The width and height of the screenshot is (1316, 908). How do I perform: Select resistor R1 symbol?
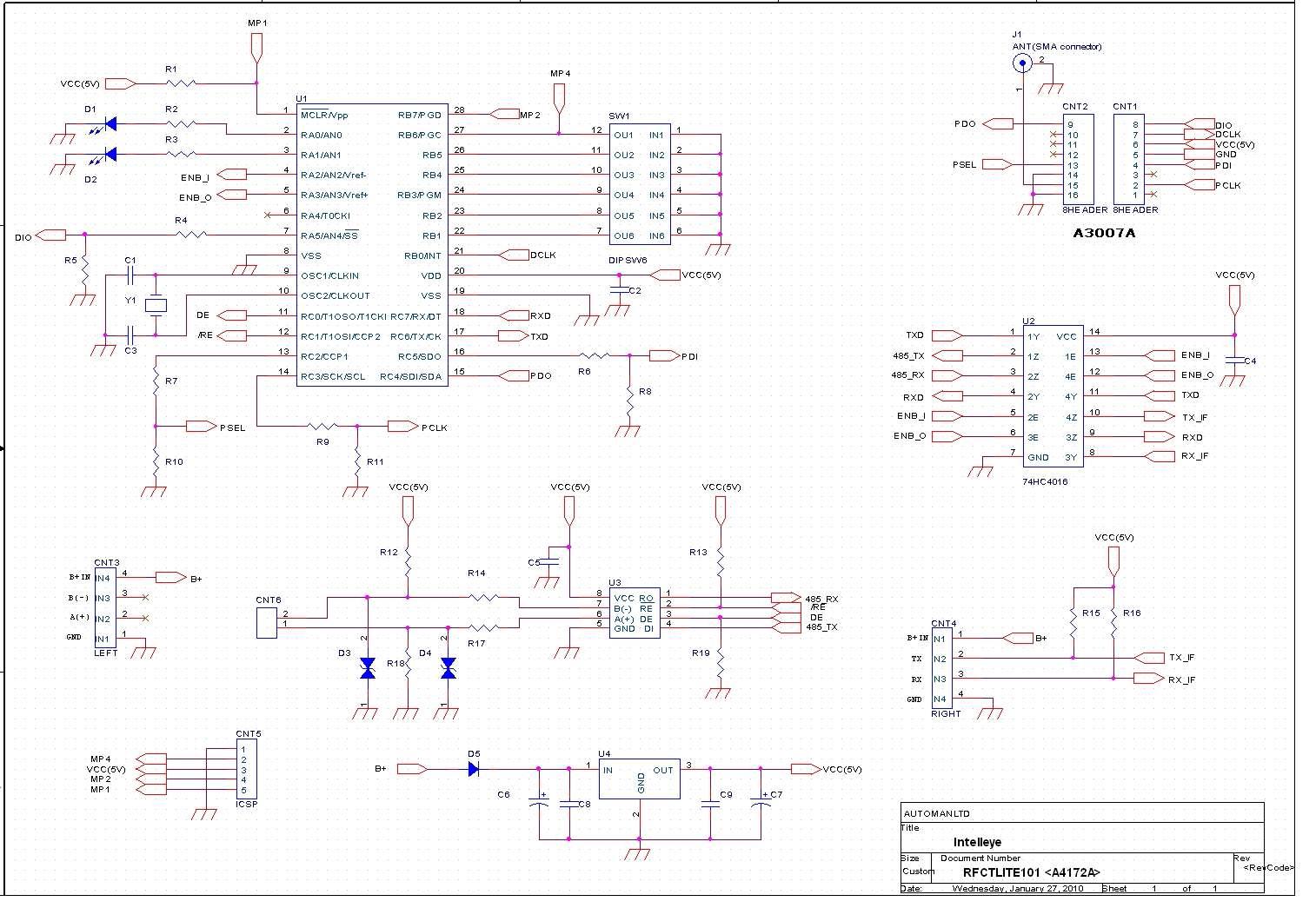[x=181, y=83]
